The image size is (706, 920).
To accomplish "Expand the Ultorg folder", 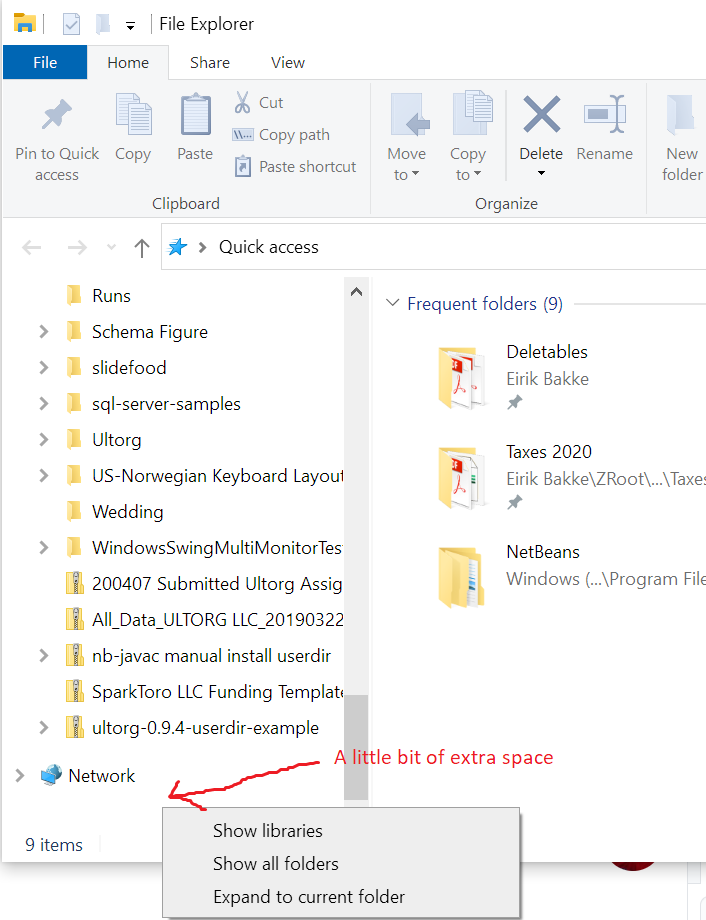I will click(x=43, y=439).
